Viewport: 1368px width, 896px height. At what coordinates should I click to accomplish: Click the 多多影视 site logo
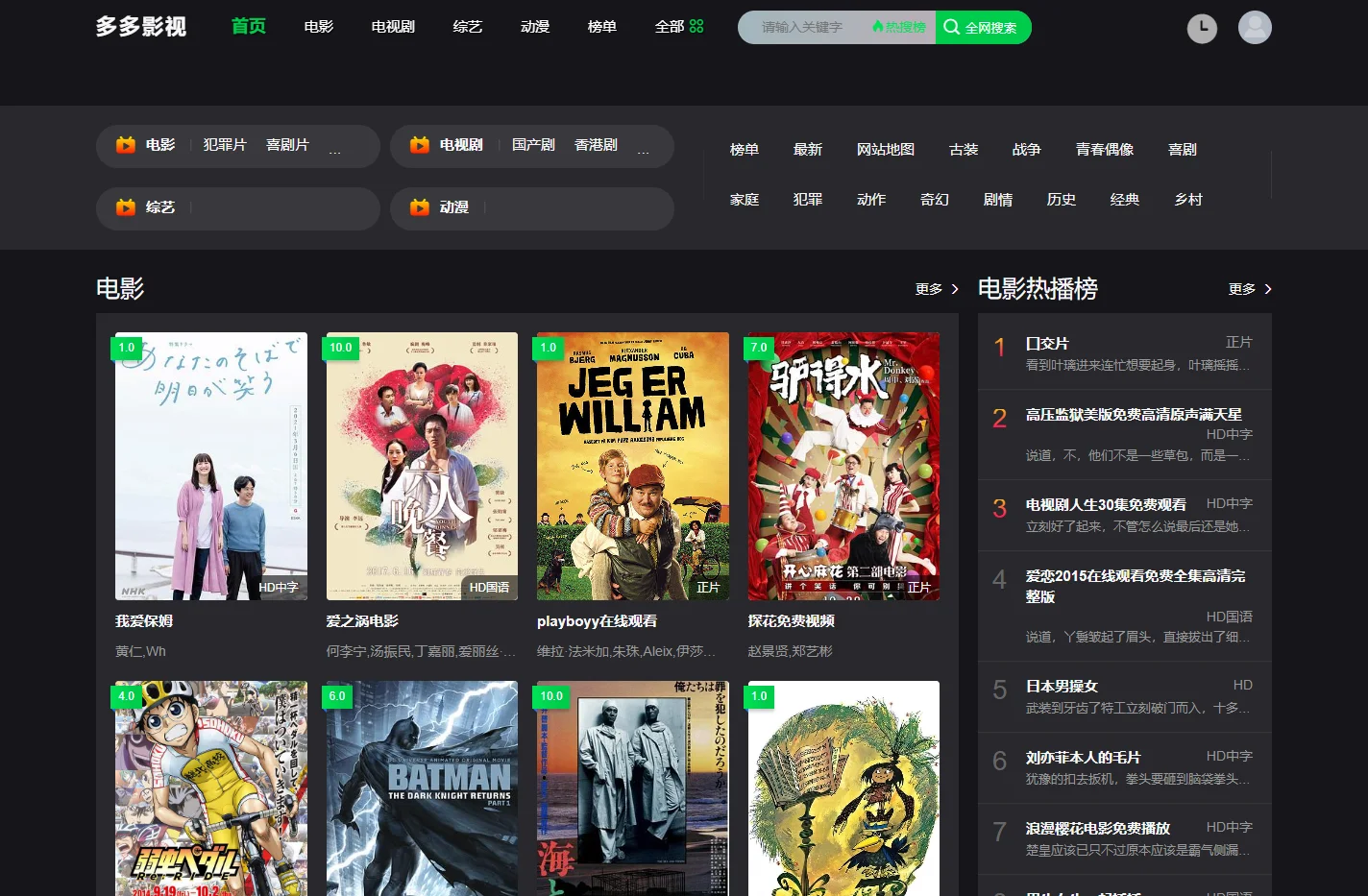[x=141, y=27]
